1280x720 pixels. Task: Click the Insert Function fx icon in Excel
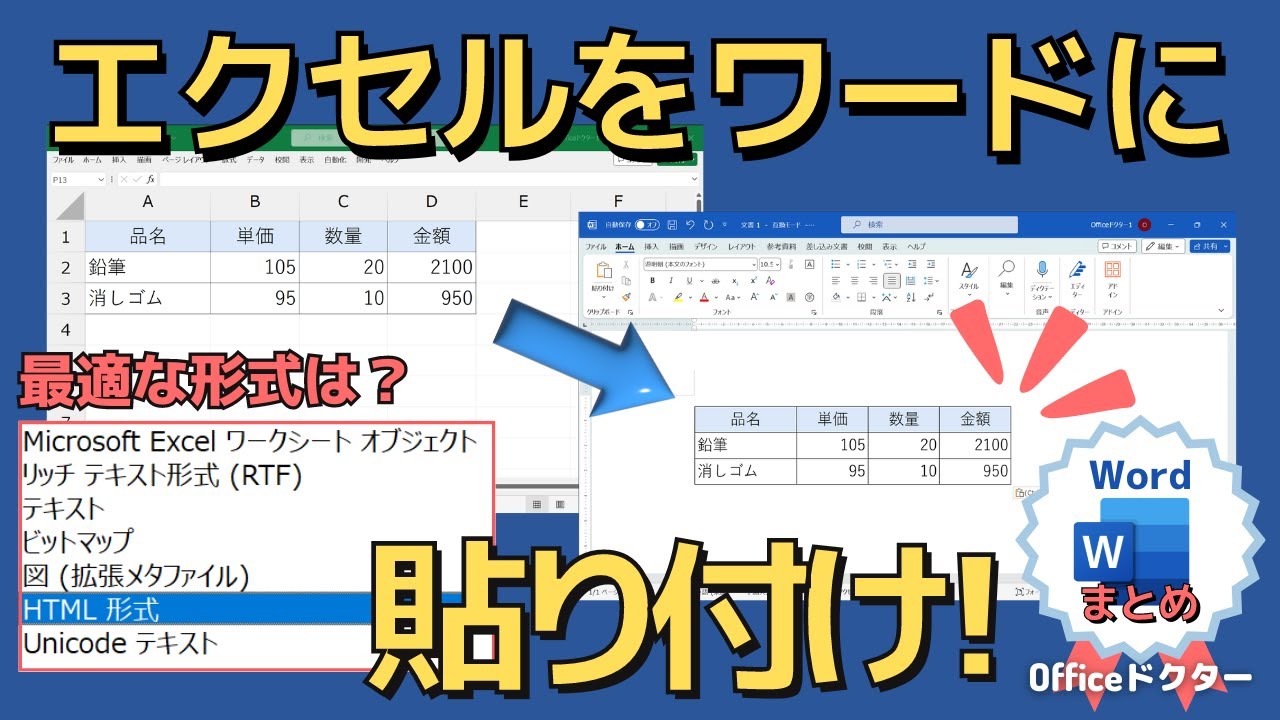(150, 179)
